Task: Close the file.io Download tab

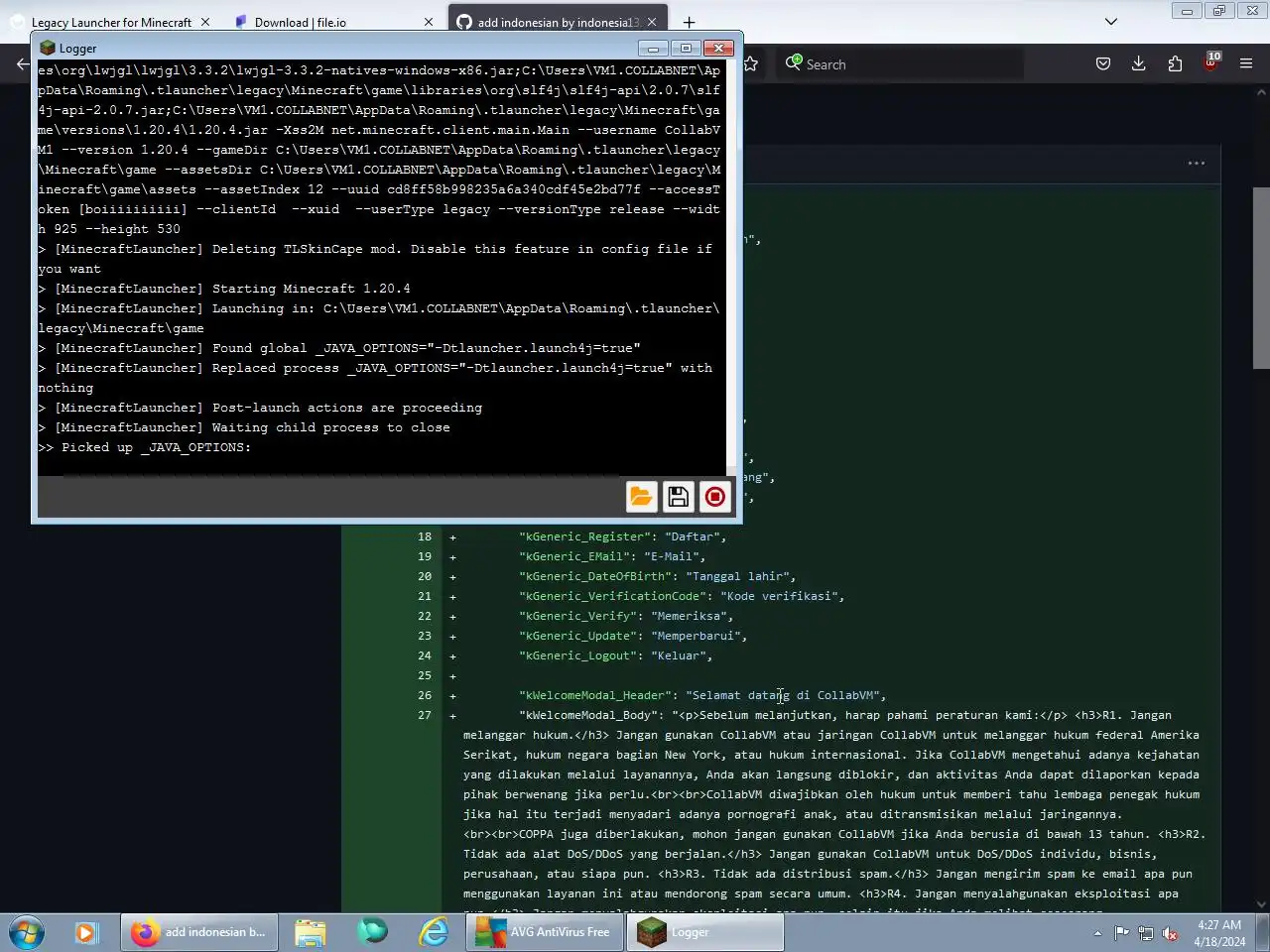Action: click(x=429, y=22)
